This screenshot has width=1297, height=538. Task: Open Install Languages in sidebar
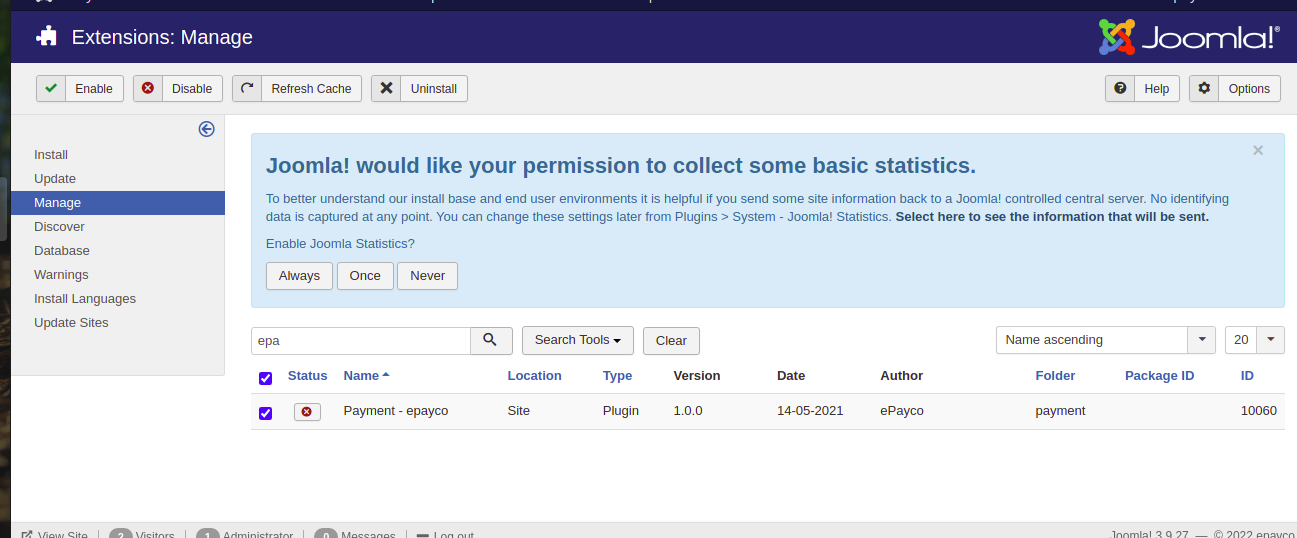click(x=85, y=299)
